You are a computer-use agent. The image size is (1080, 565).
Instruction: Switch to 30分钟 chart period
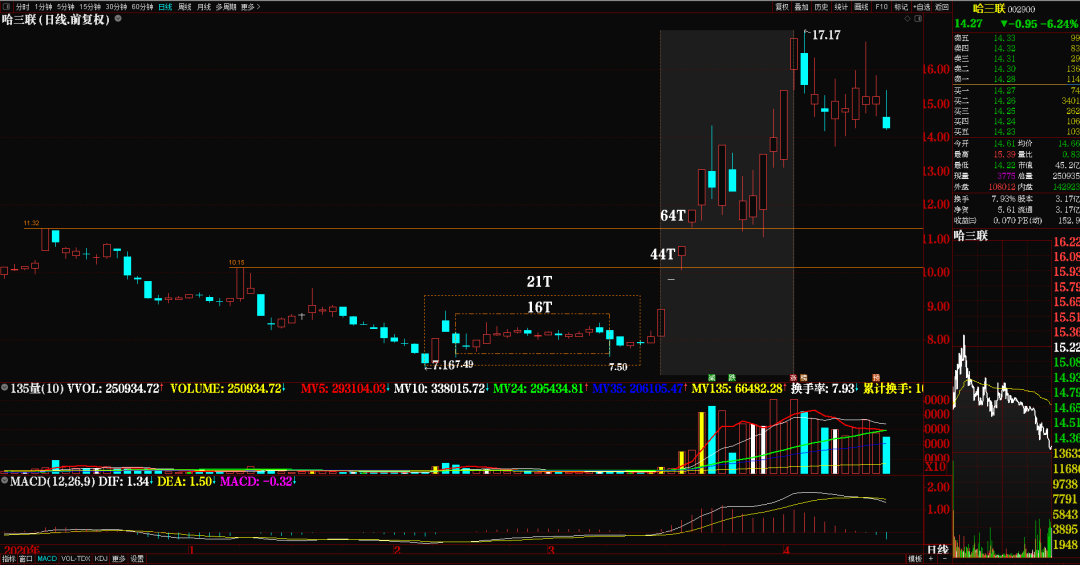pyautogui.click(x=116, y=7)
